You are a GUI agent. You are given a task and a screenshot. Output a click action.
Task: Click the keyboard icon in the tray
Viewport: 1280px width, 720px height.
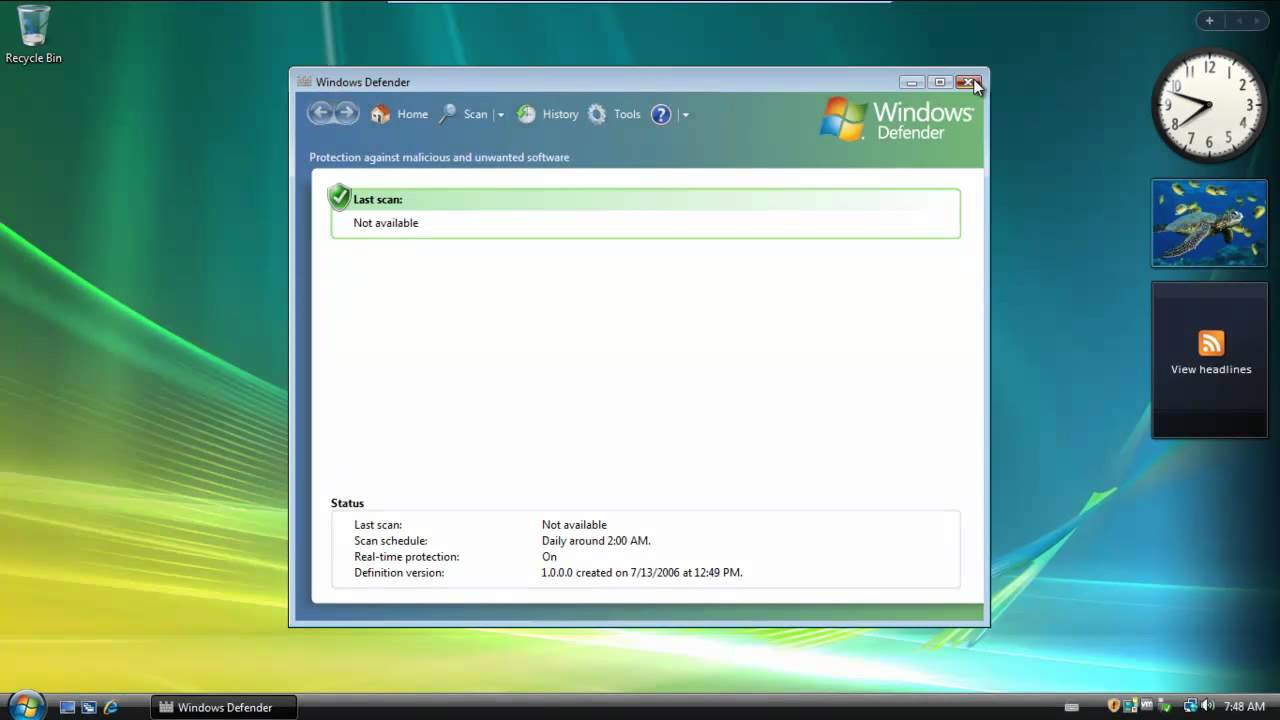[1072, 707]
